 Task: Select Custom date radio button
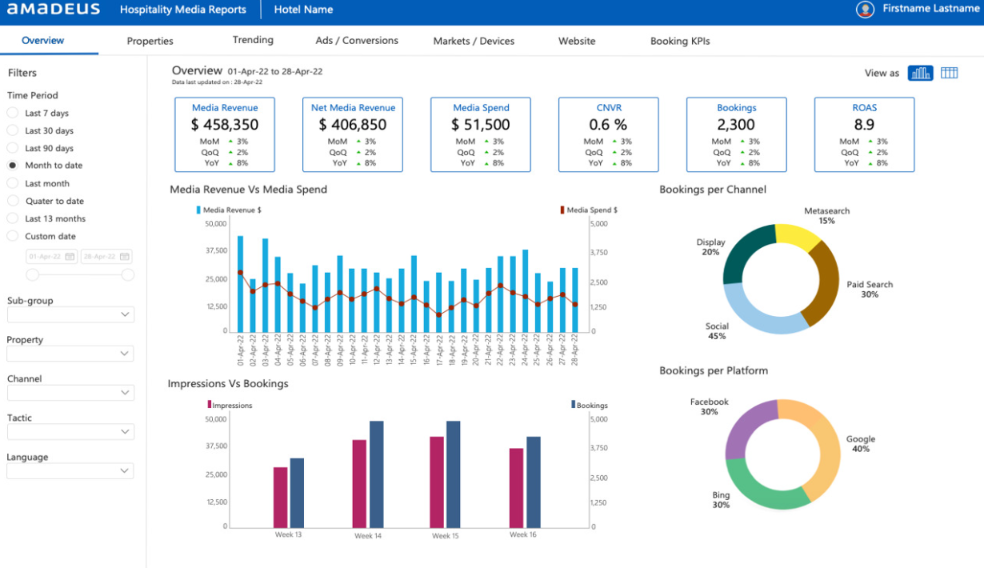13,236
